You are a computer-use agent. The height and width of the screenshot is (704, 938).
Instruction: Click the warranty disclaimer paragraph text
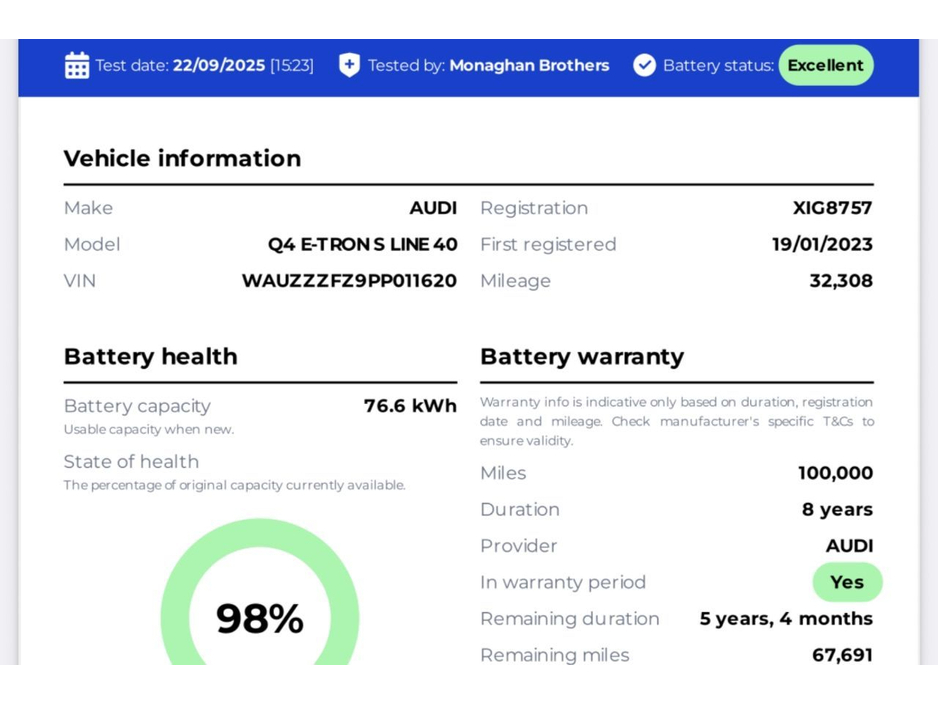click(676, 421)
